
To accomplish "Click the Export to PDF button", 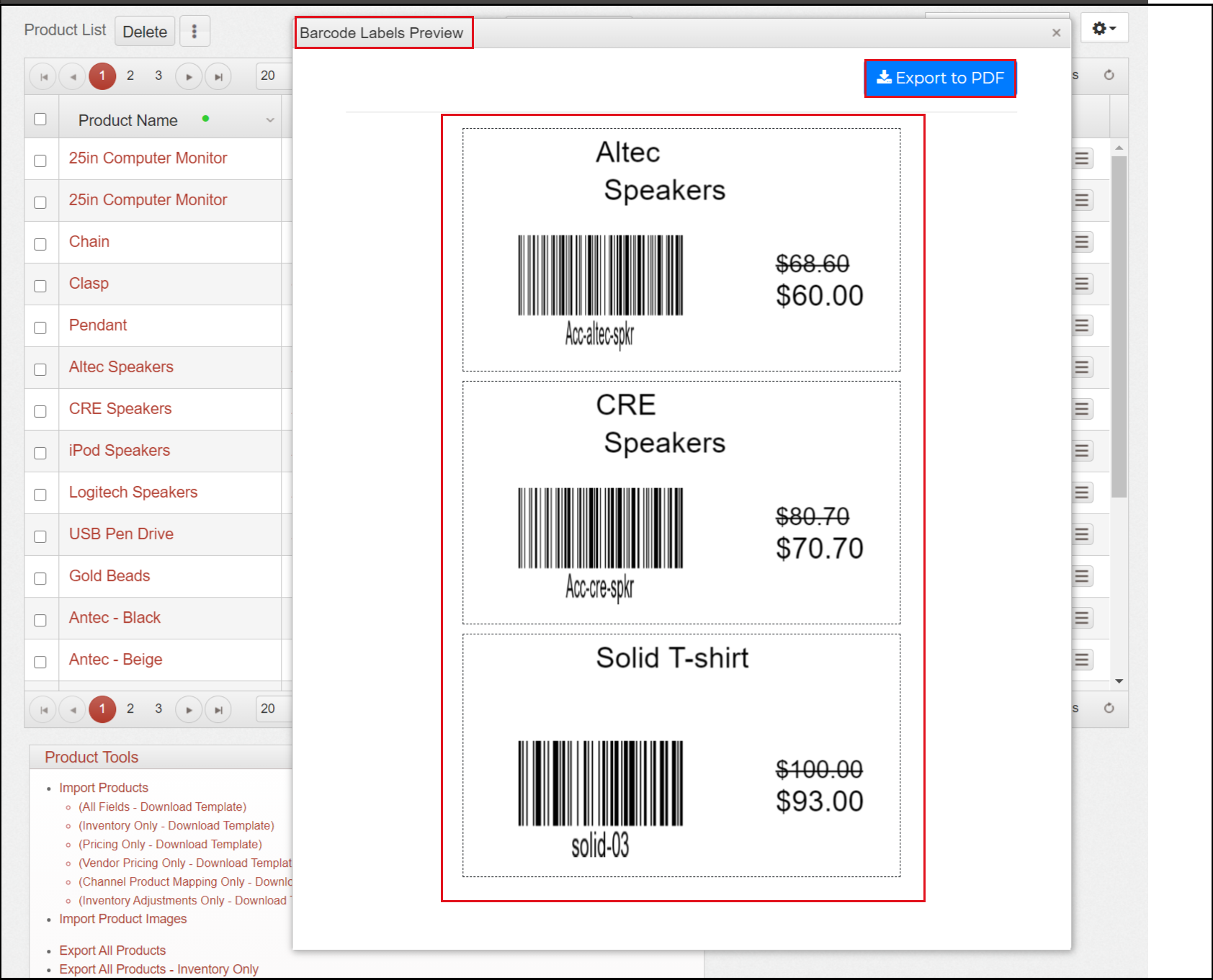I will tap(940, 78).
